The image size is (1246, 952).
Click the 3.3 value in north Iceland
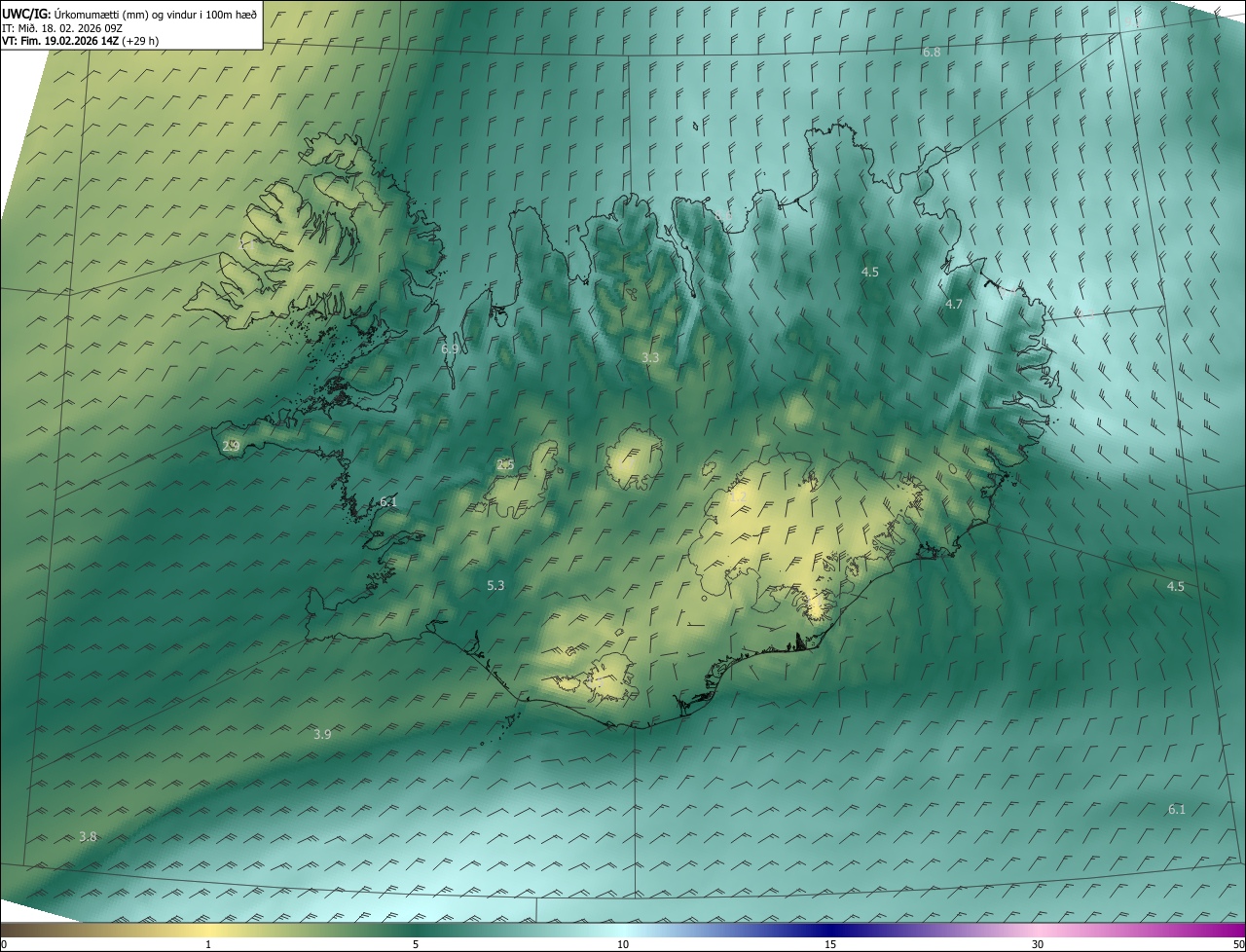(x=650, y=357)
